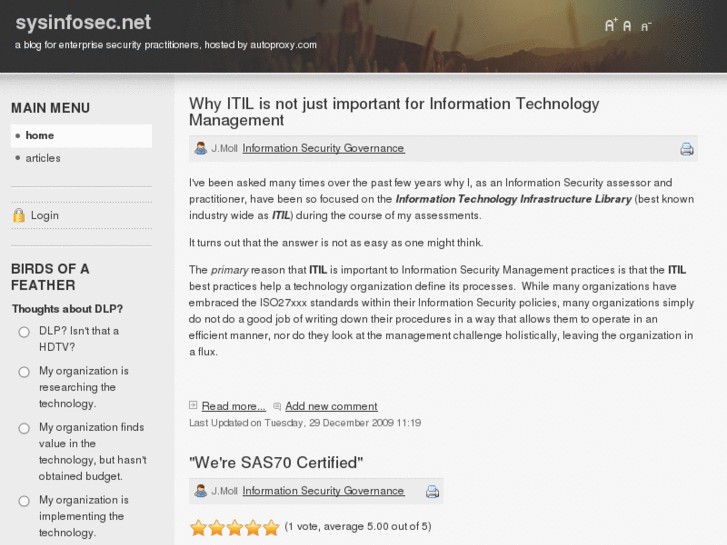This screenshot has width=727, height=545.
Task: Click the sysinfosec.net site title
Action: coord(81,22)
